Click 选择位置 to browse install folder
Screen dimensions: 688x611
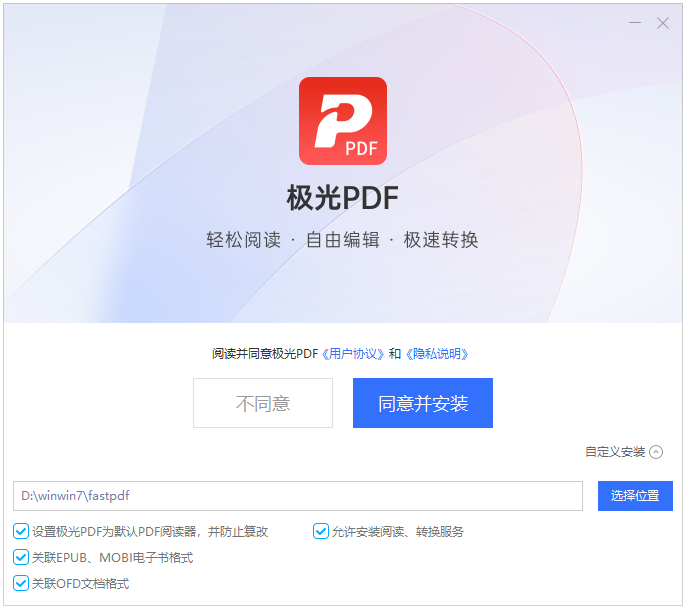635,496
